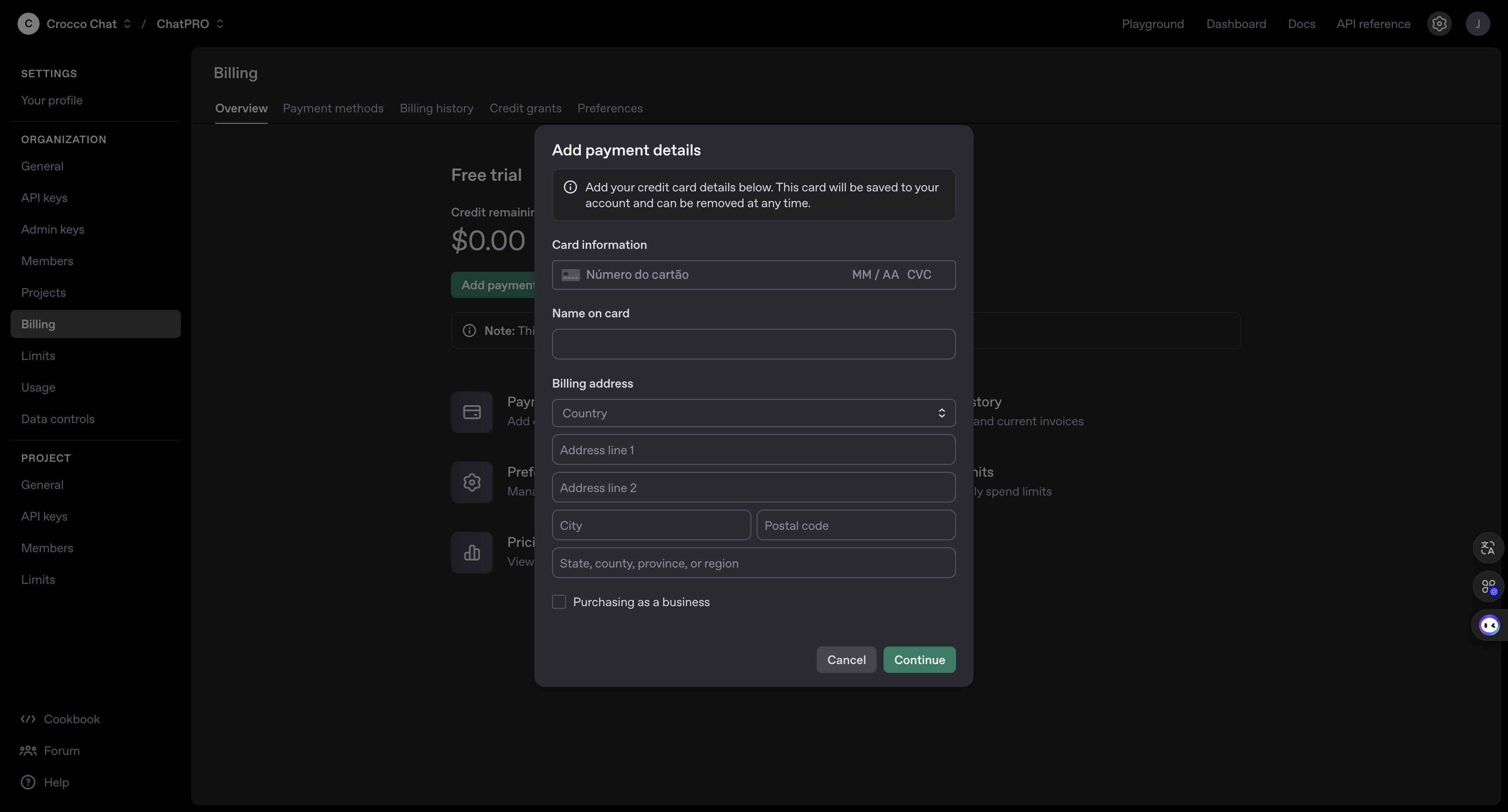Focus the MM / AA expiry field
The width and height of the screenshot is (1508, 812).
pyautogui.click(x=875, y=275)
